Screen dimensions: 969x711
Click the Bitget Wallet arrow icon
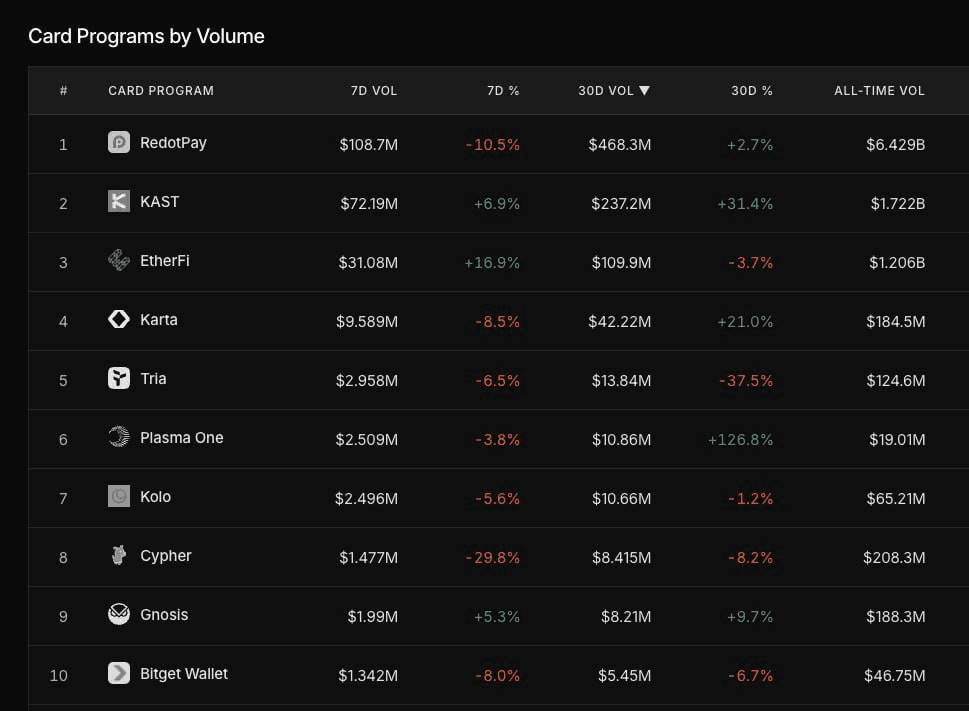click(119, 673)
